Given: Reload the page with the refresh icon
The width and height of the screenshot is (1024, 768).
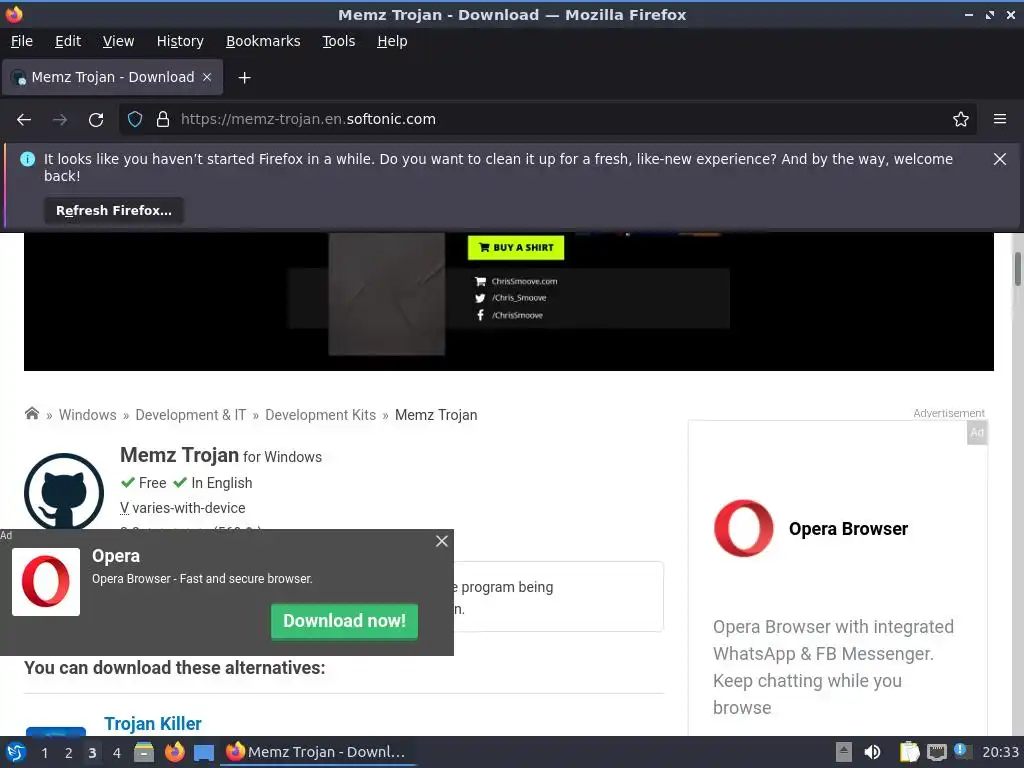Looking at the screenshot, I should (x=96, y=120).
